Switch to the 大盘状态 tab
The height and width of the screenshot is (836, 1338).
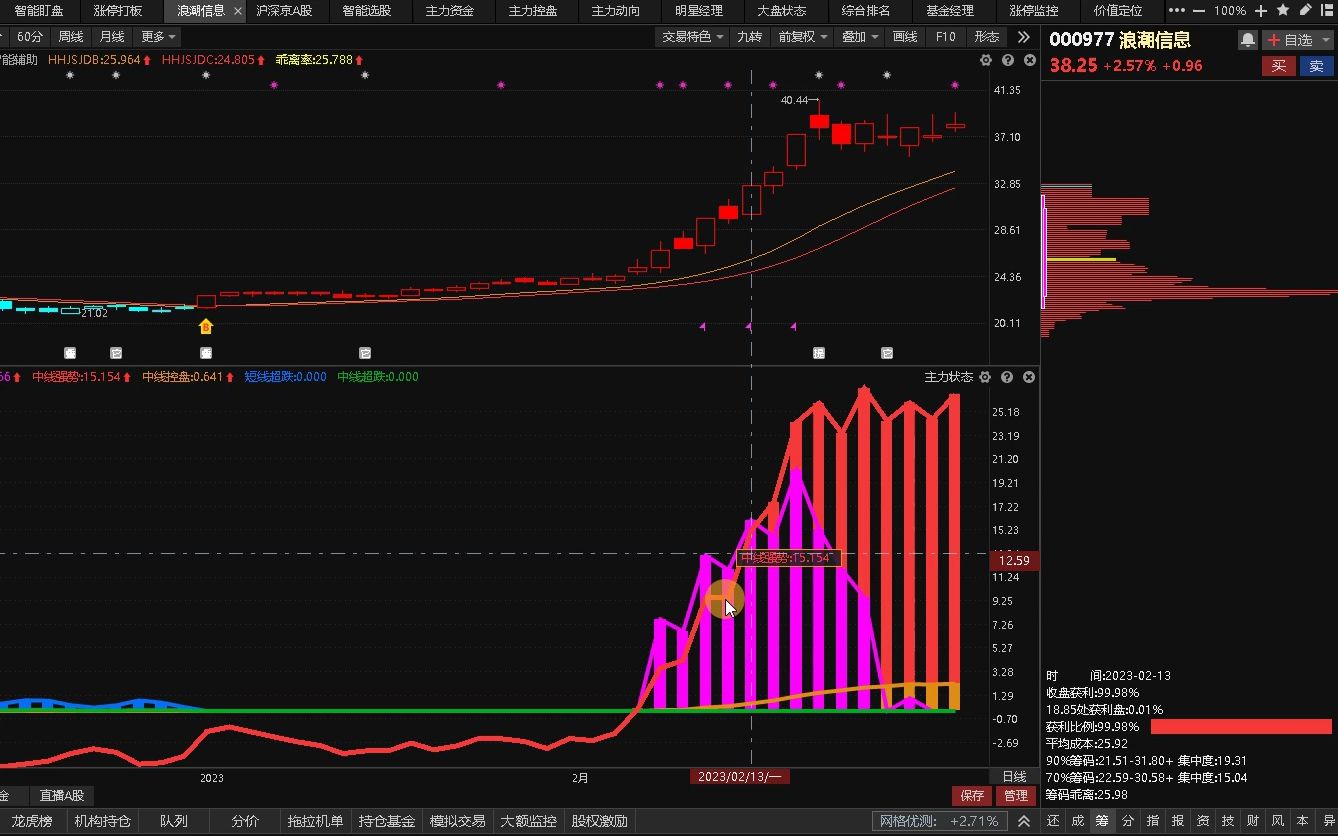782,11
